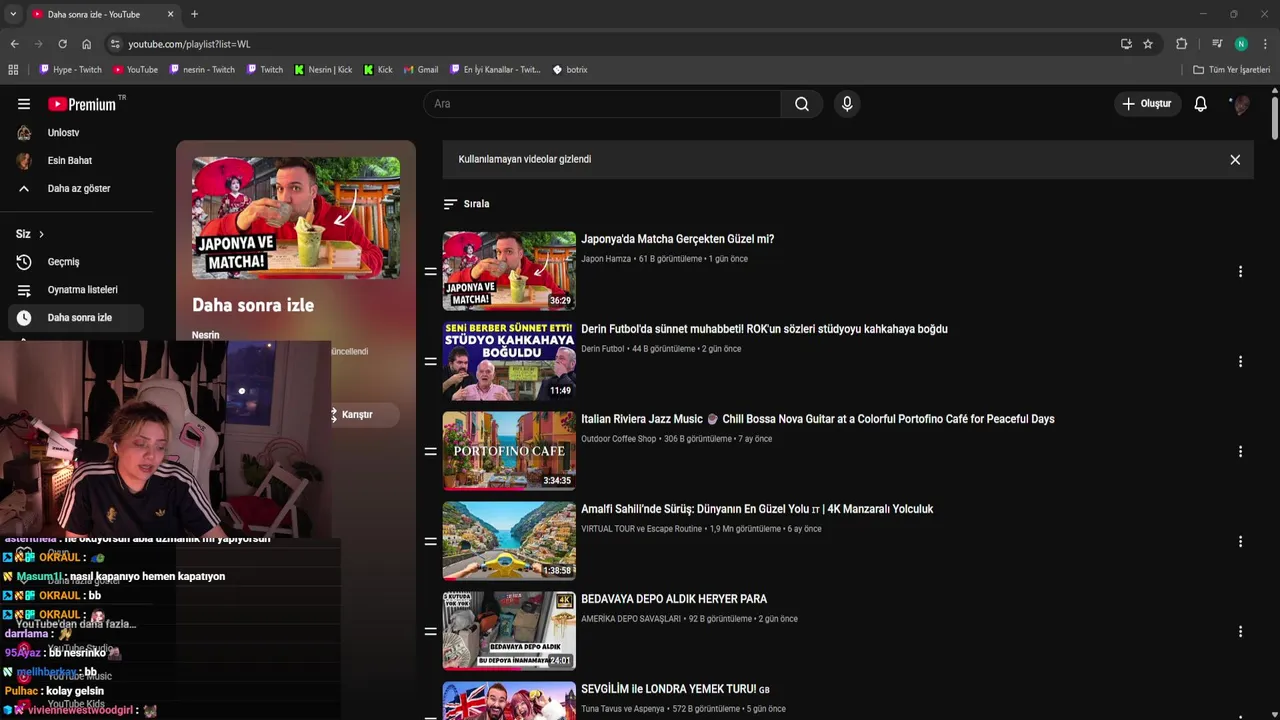Viewport: 1280px width, 720px height.
Task: Open the Nesrin | Kick bookmark
Action: [323, 70]
